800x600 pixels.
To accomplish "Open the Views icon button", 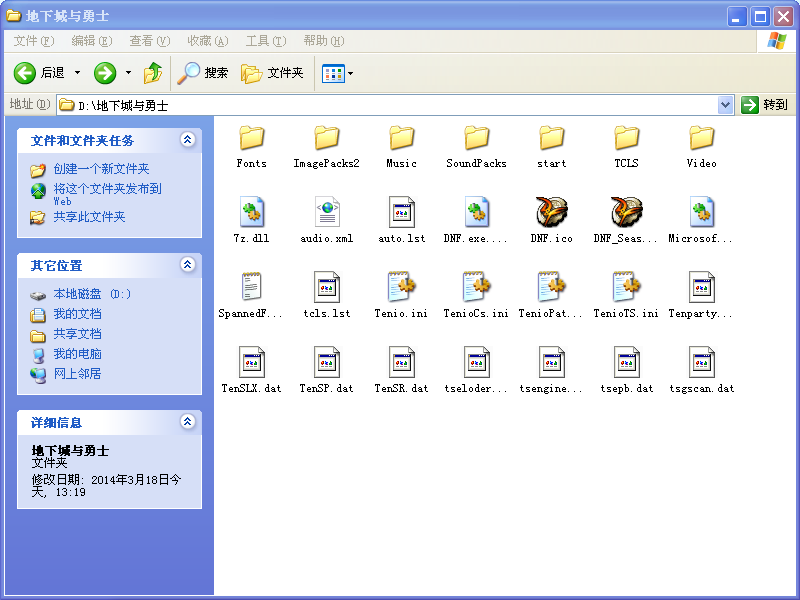I will (x=333, y=73).
